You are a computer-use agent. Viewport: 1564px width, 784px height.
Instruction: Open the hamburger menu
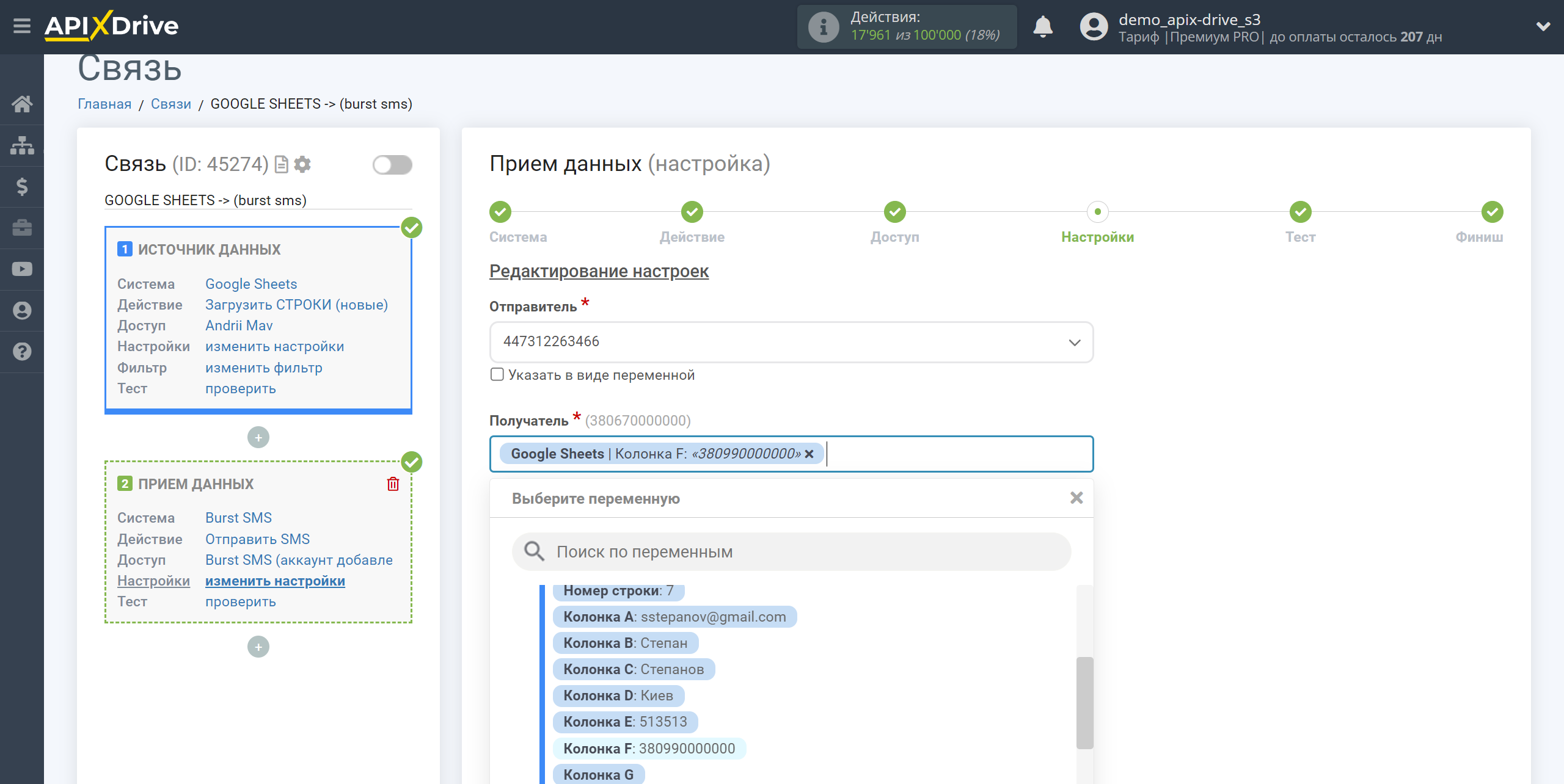click(x=22, y=26)
